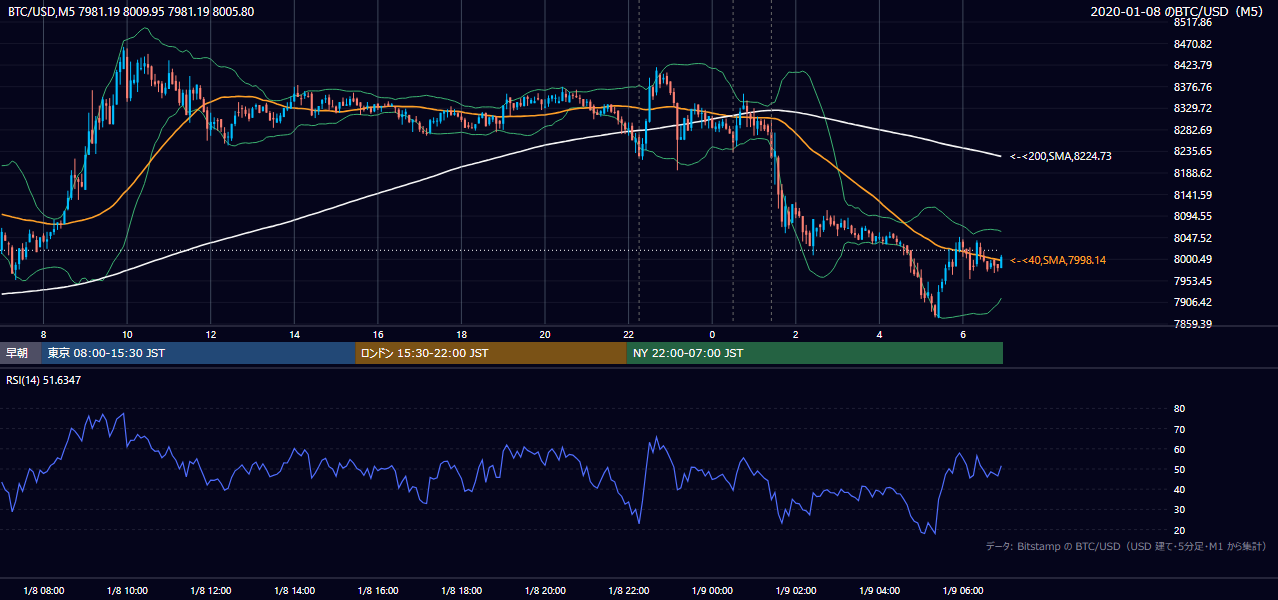The image size is (1278, 600).
Task: Click RSI axis level 50
Action: click(1179, 469)
